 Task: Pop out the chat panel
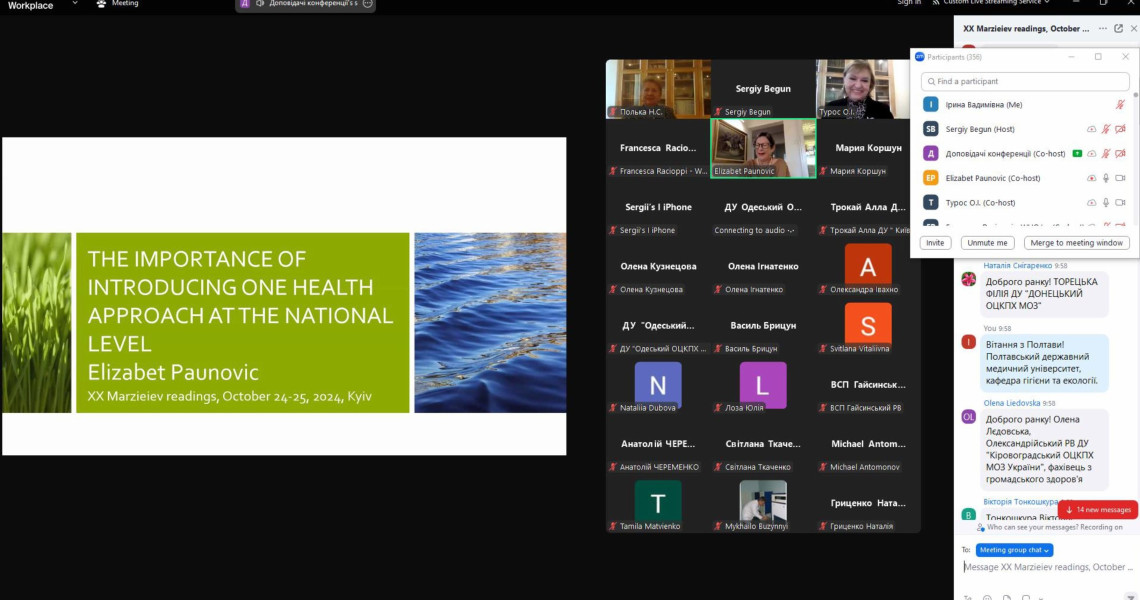coord(1118,28)
